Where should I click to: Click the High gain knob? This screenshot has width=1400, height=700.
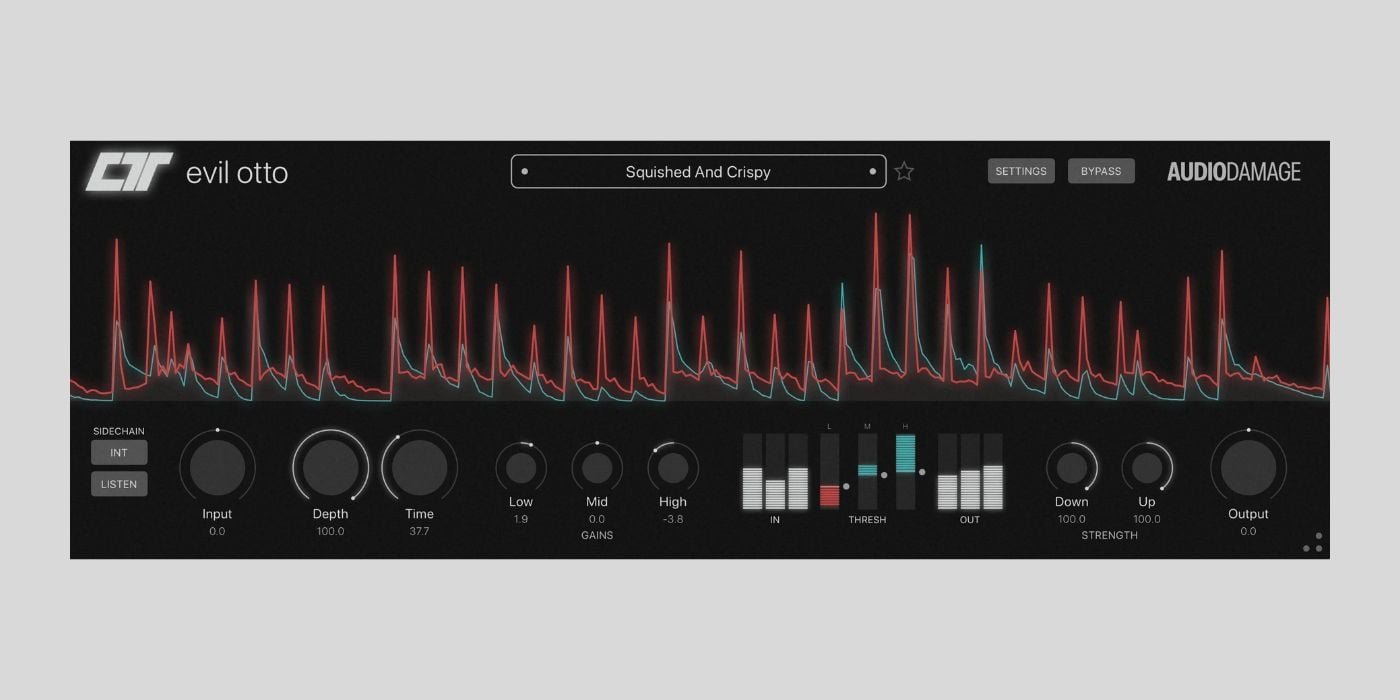coord(673,467)
